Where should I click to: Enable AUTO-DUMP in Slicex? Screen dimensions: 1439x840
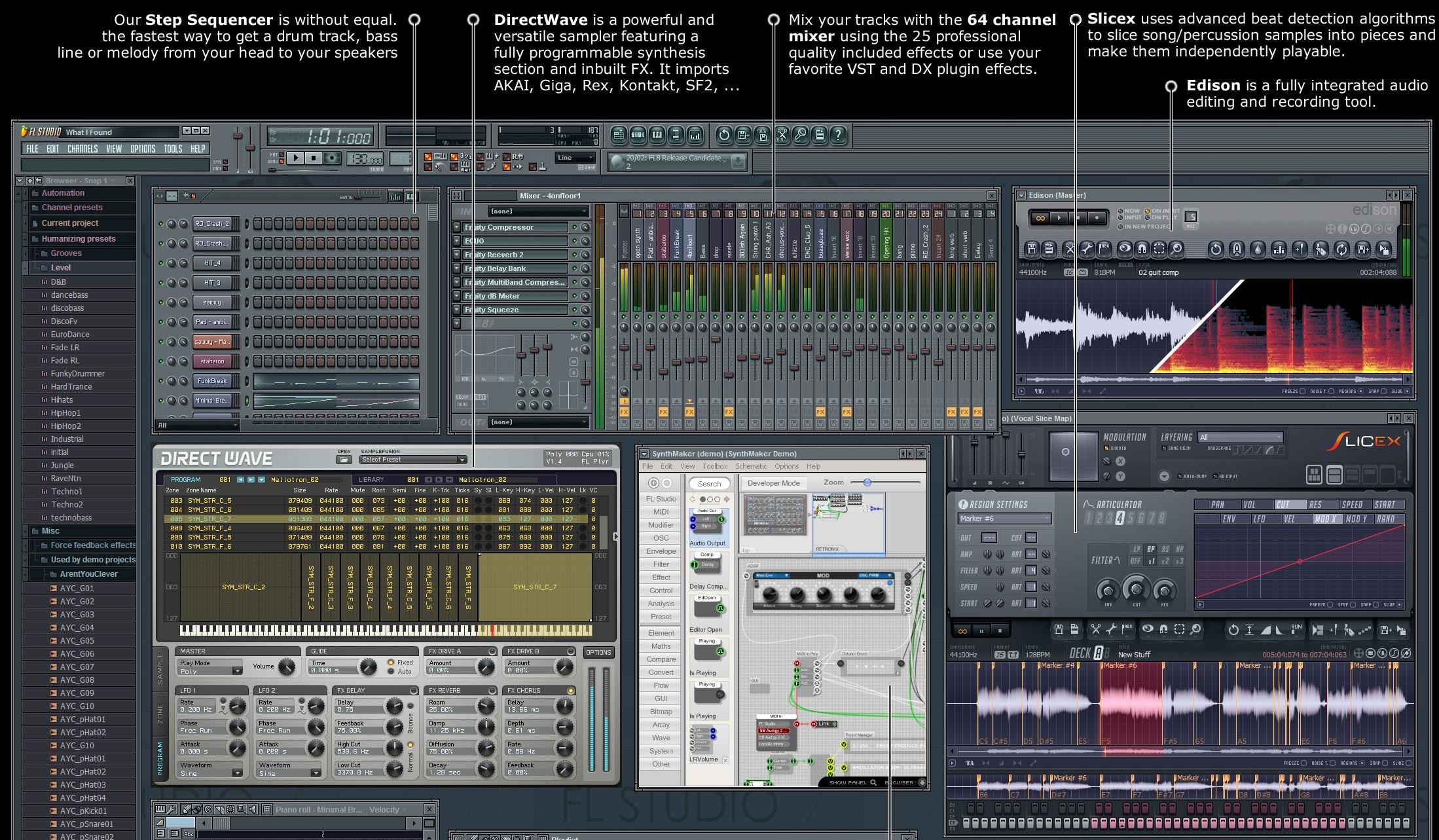coord(1193,476)
